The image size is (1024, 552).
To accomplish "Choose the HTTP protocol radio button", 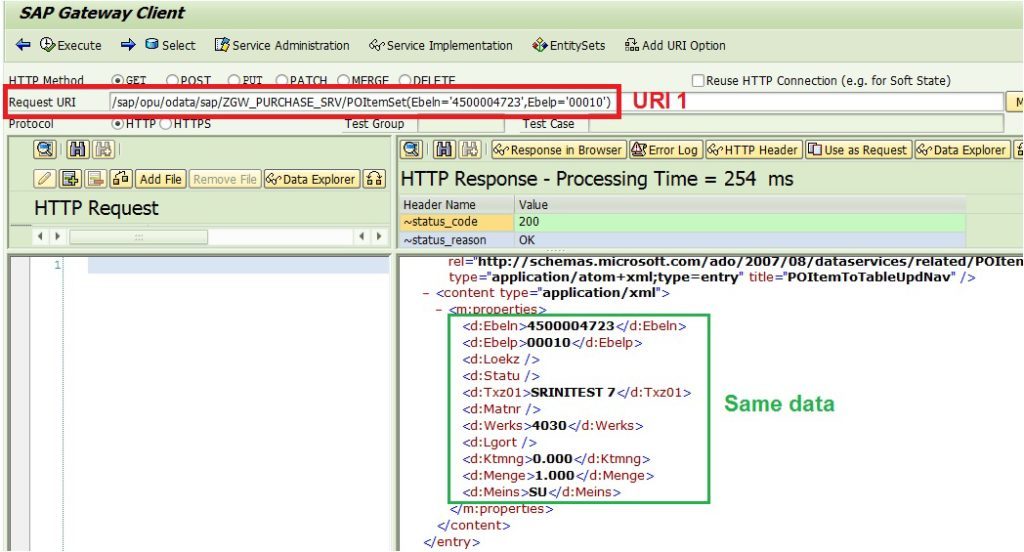I will coord(118,123).
